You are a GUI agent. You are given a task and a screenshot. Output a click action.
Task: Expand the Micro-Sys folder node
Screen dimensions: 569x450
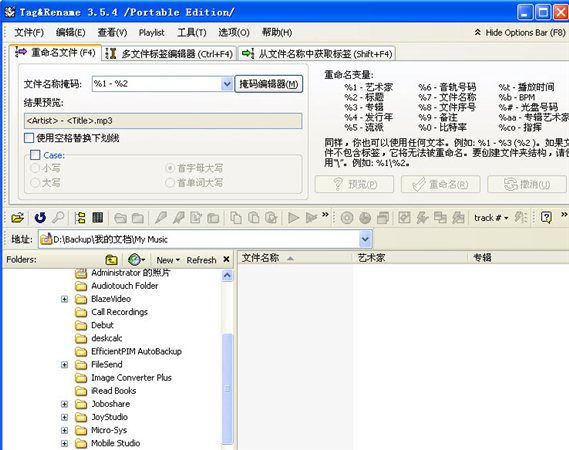tap(64, 430)
